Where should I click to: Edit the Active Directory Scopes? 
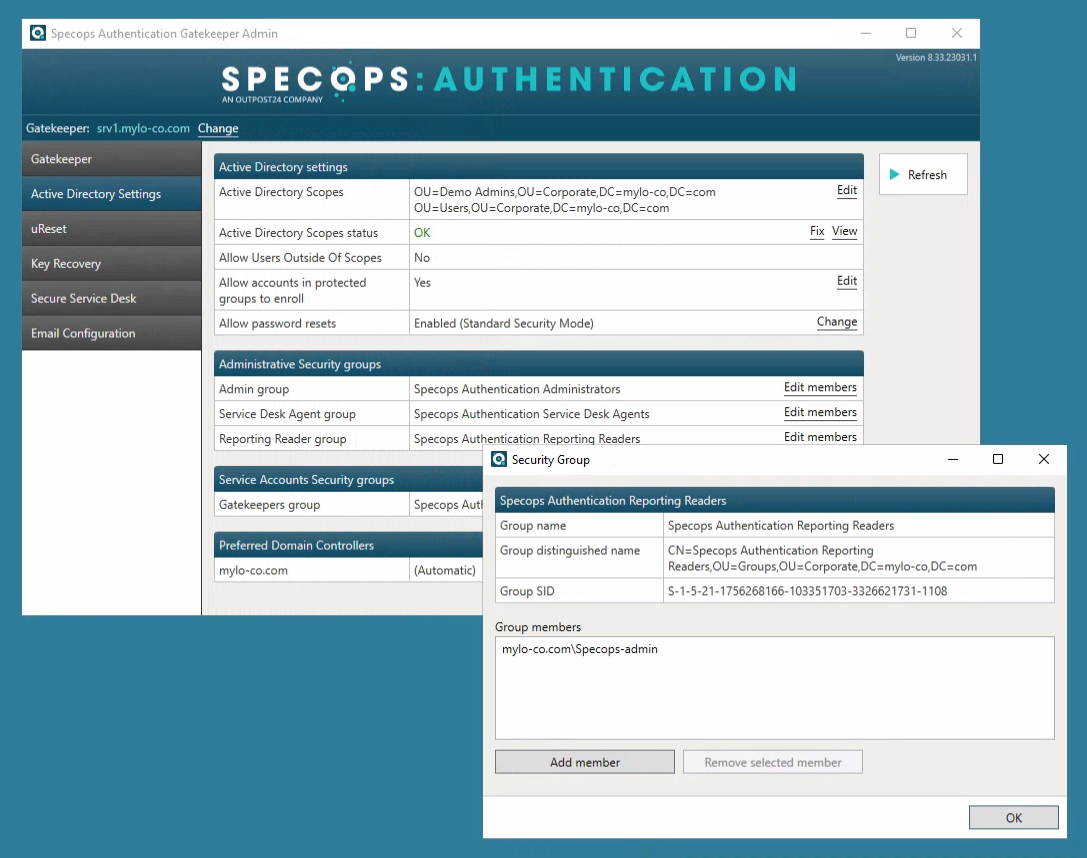tap(846, 191)
